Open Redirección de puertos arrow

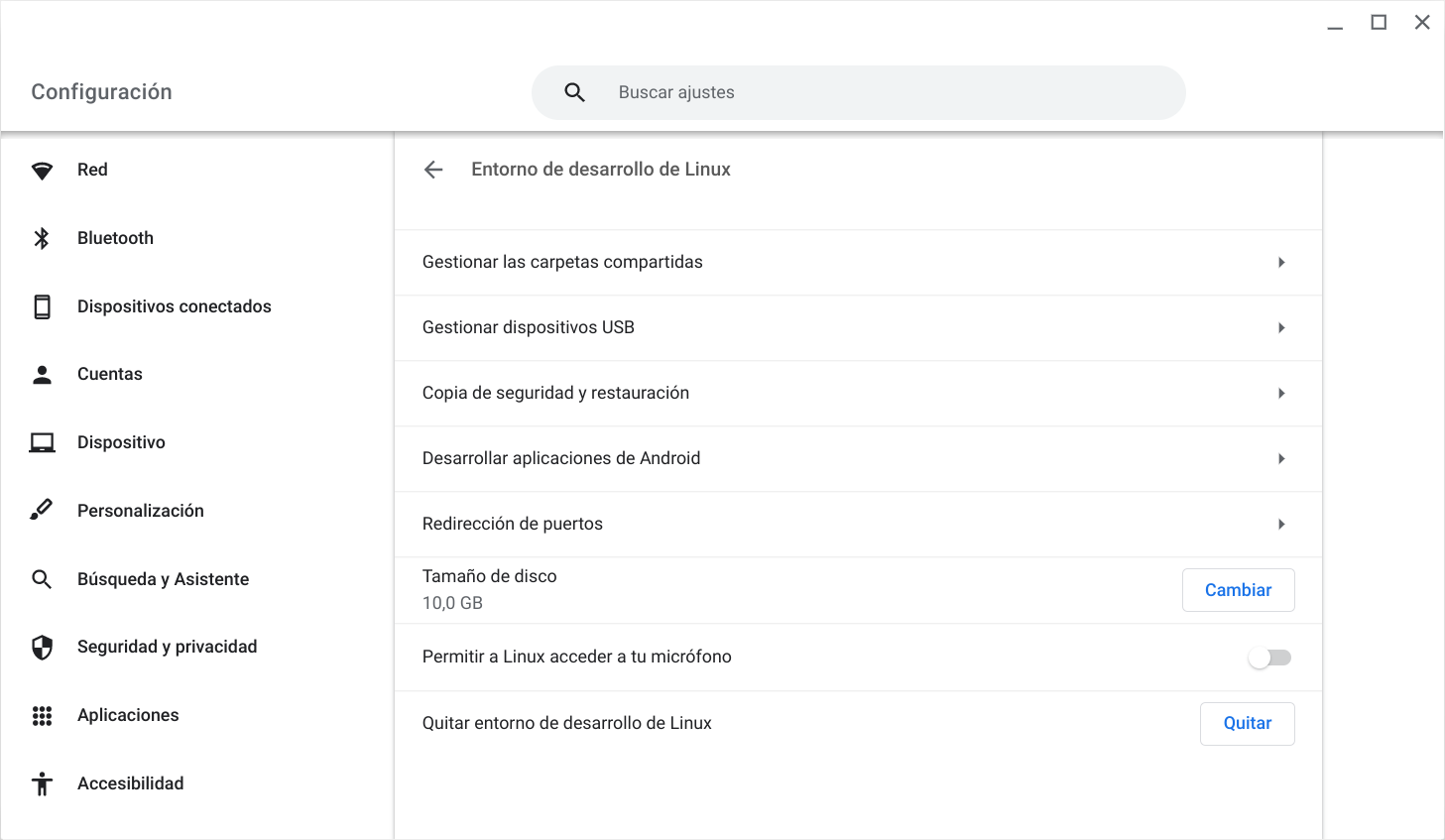(x=1281, y=525)
